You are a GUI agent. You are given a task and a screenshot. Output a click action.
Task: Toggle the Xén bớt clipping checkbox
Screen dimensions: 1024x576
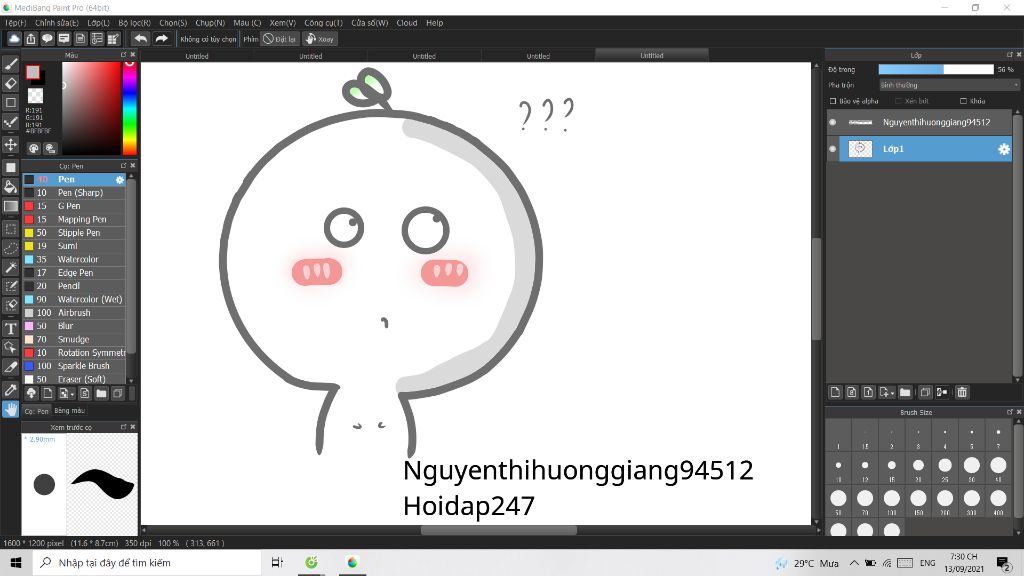[898, 101]
